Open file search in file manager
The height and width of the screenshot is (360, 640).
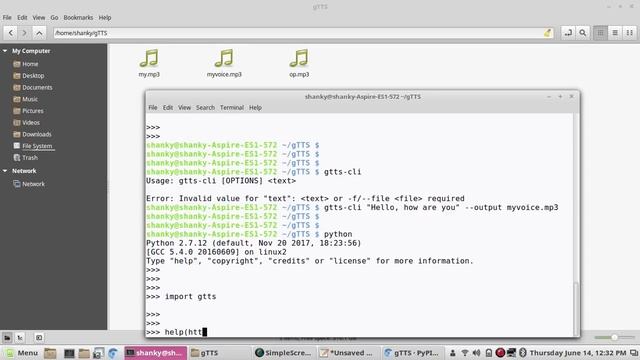583,33
